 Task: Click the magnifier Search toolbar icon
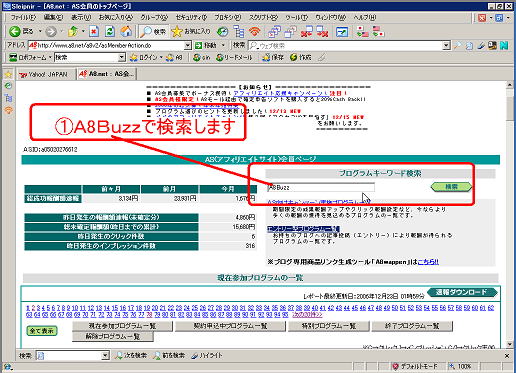pyautogui.click(x=153, y=32)
